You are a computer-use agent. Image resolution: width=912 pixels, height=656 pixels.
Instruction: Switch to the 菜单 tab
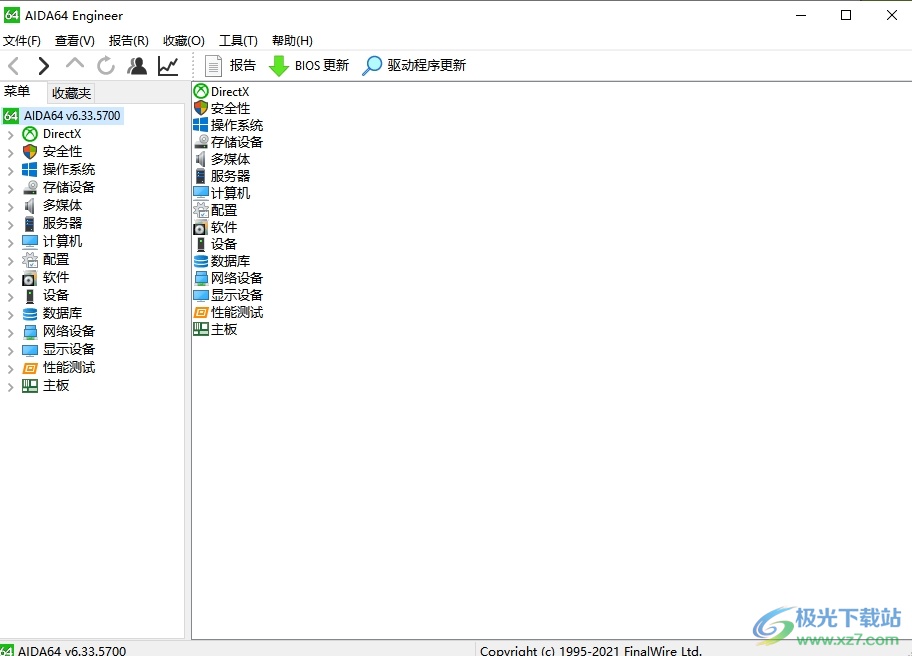[x=17, y=91]
